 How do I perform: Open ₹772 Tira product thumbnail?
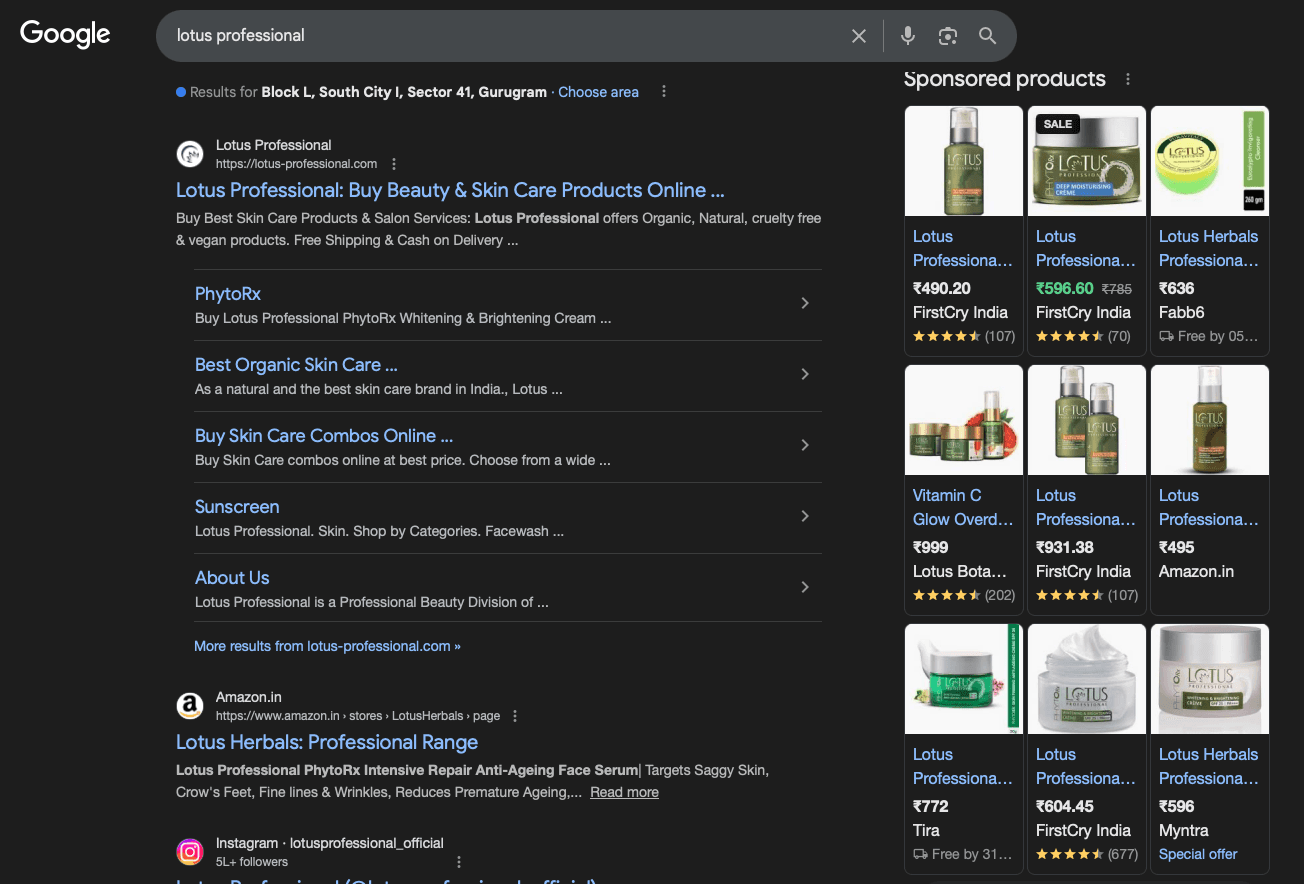(x=964, y=679)
